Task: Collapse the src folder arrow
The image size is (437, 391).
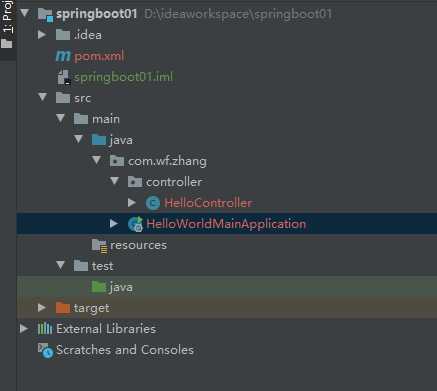Action: tap(42, 97)
